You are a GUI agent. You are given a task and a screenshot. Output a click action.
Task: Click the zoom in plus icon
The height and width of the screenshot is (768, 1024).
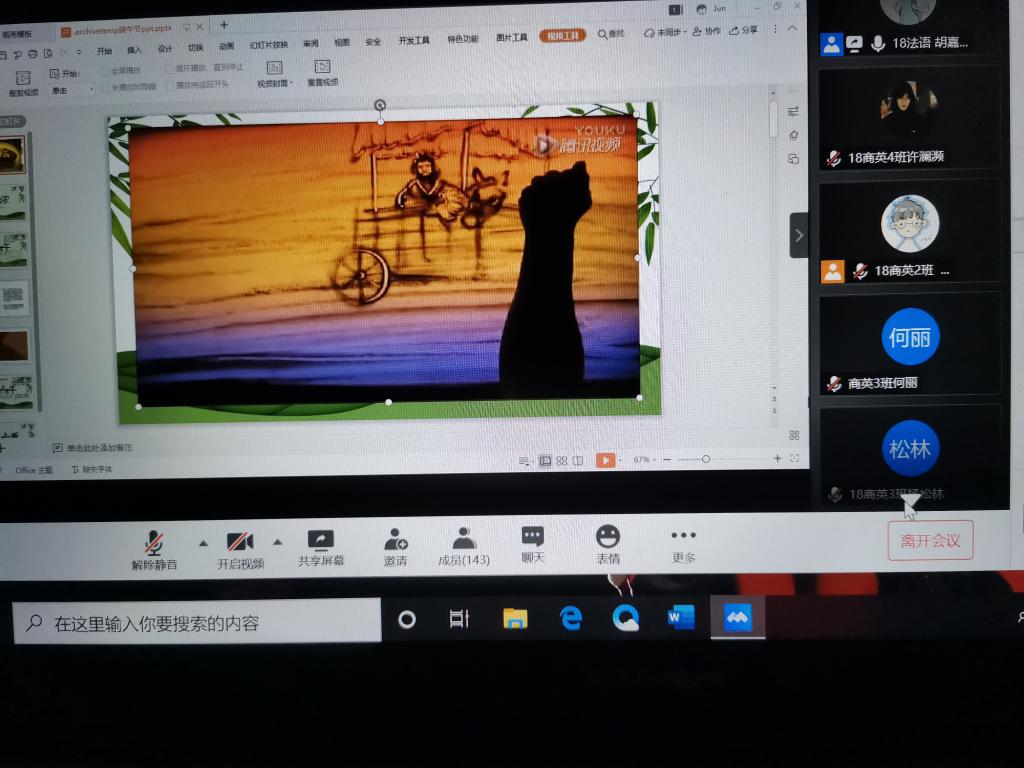777,458
